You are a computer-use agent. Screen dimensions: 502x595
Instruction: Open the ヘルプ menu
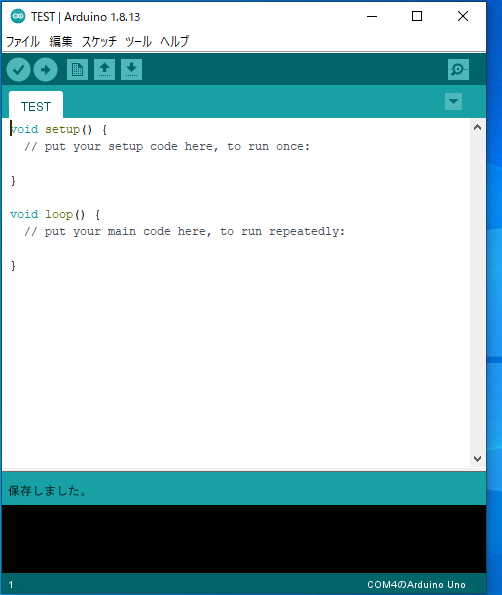pyautogui.click(x=175, y=41)
